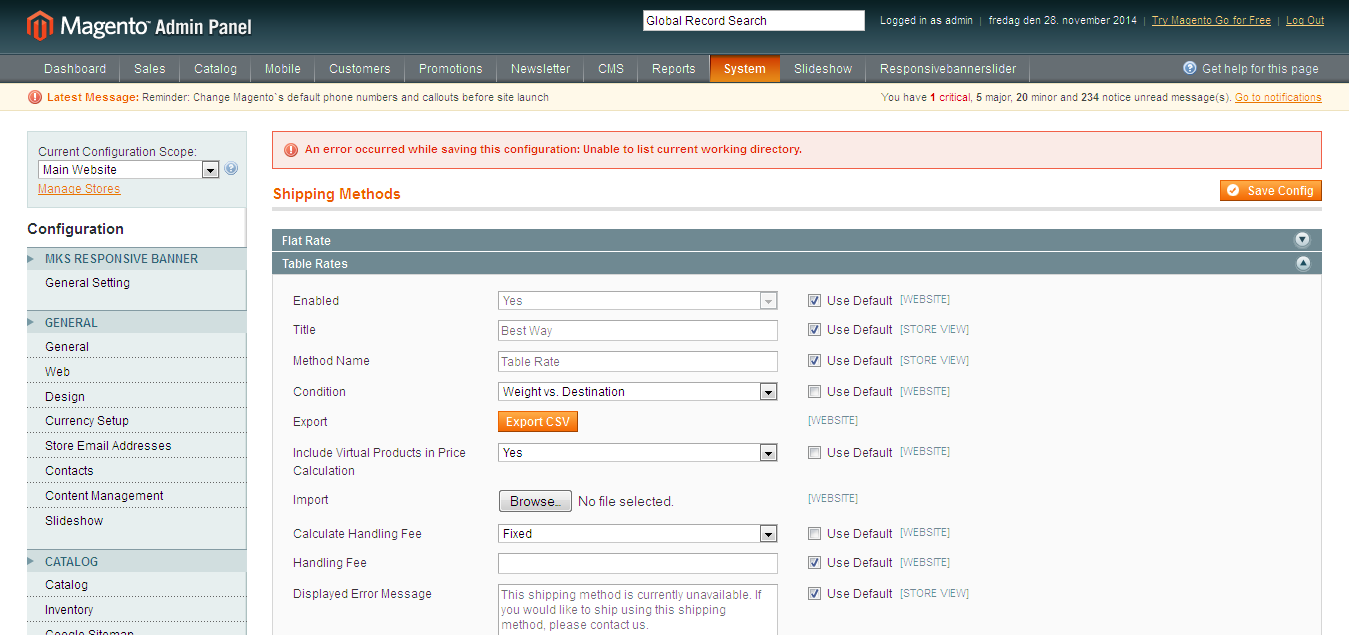Collapse CATALOG sidebar group
This screenshot has height=635, width=1349.
pyautogui.click(x=136, y=562)
